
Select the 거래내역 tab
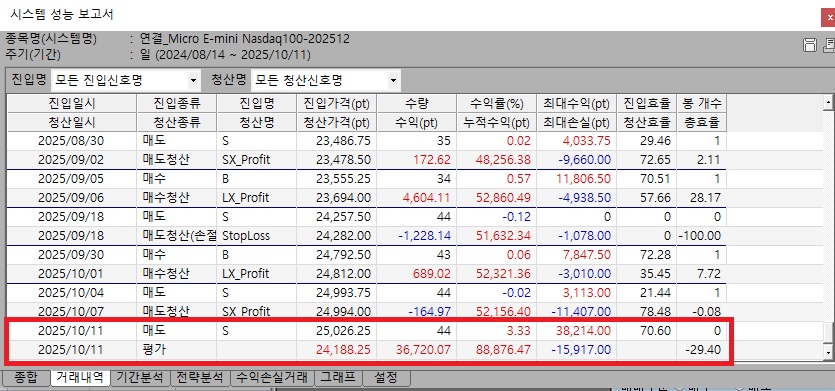(x=80, y=378)
